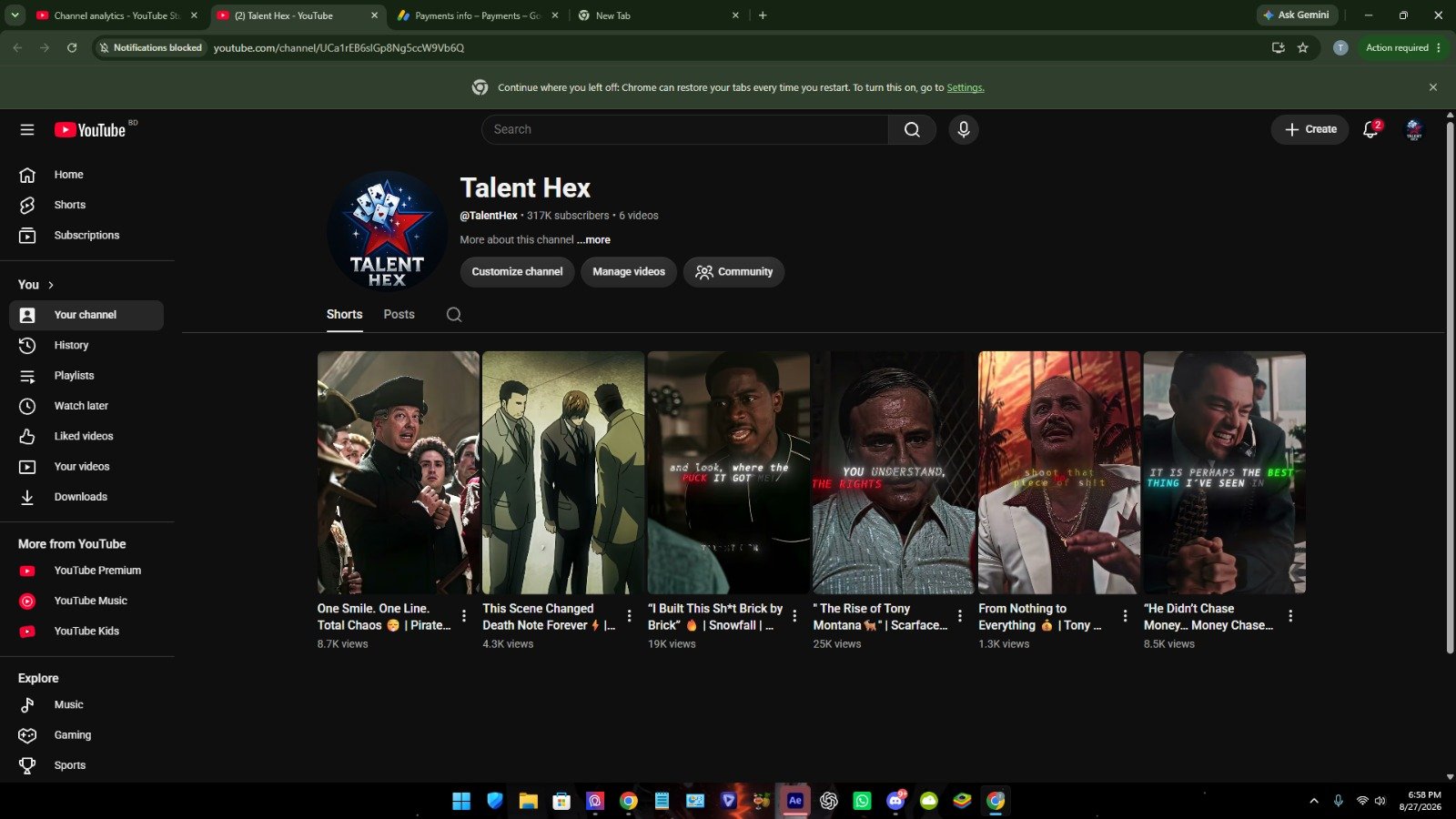Open the account avatar menu
Image resolution: width=1456 pixels, height=819 pixels.
point(1414,129)
